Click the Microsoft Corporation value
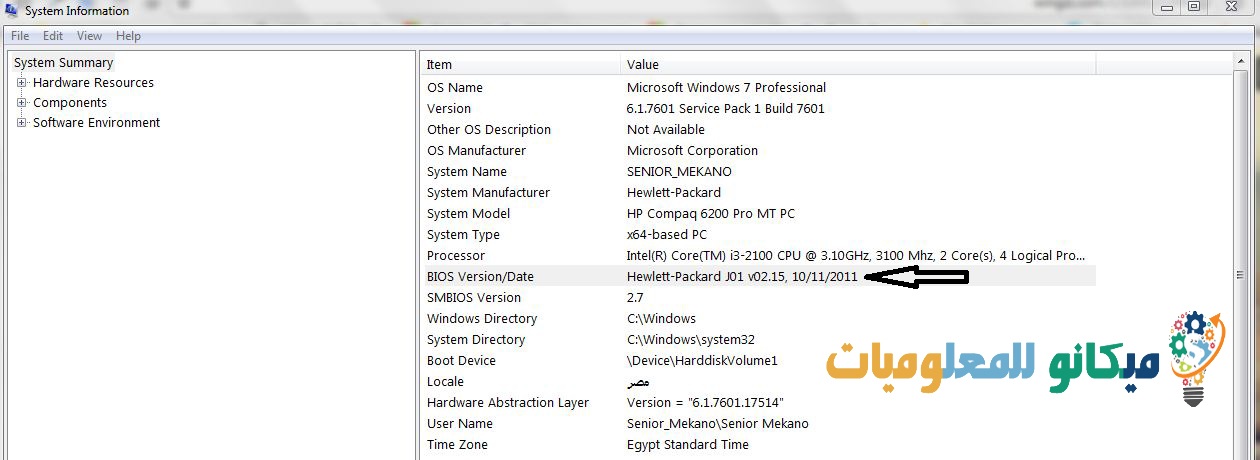This screenshot has width=1260, height=460. click(x=692, y=151)
